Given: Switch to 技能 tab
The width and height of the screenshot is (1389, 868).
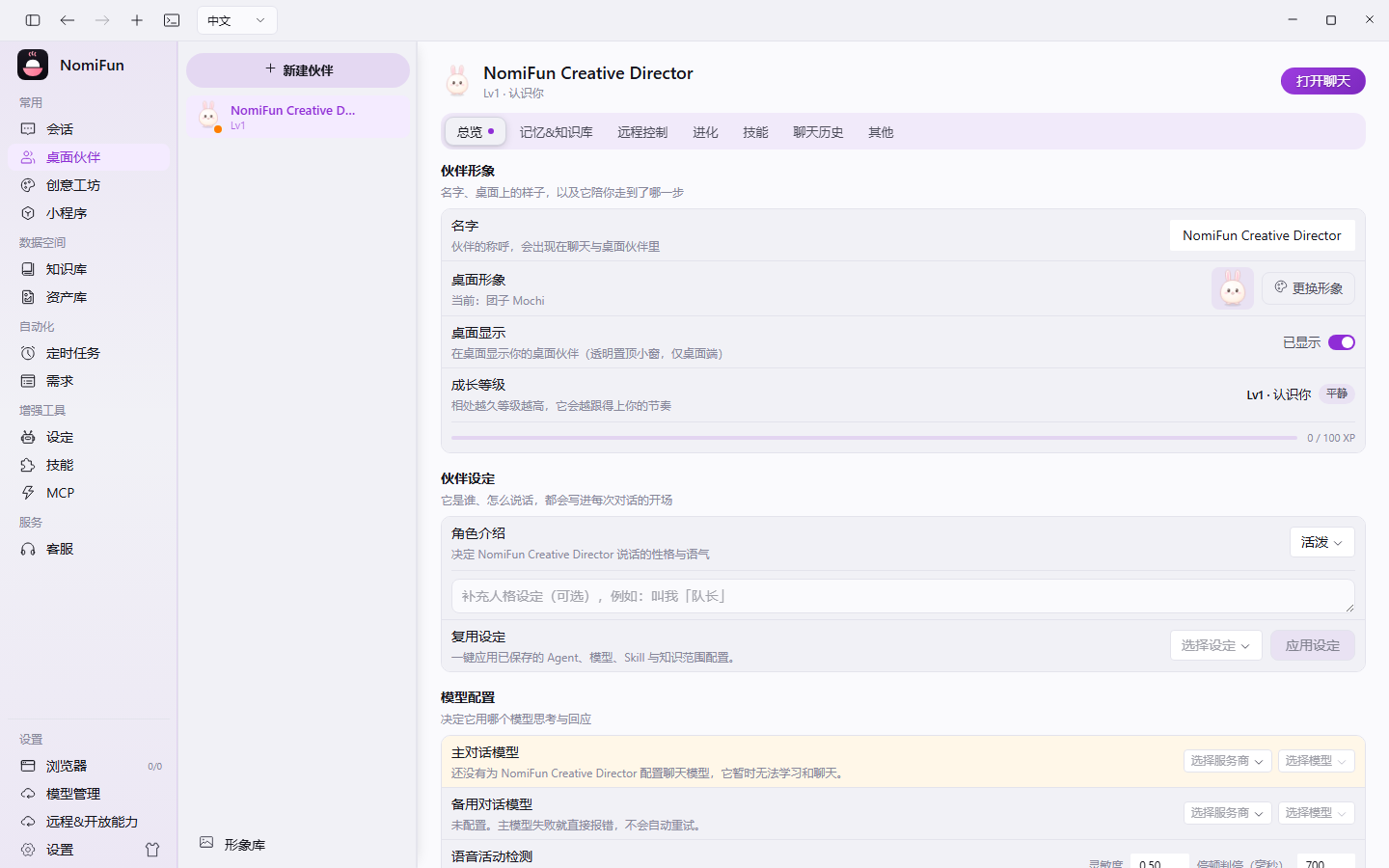Looking at the screenshot, I should click(755, 132).
